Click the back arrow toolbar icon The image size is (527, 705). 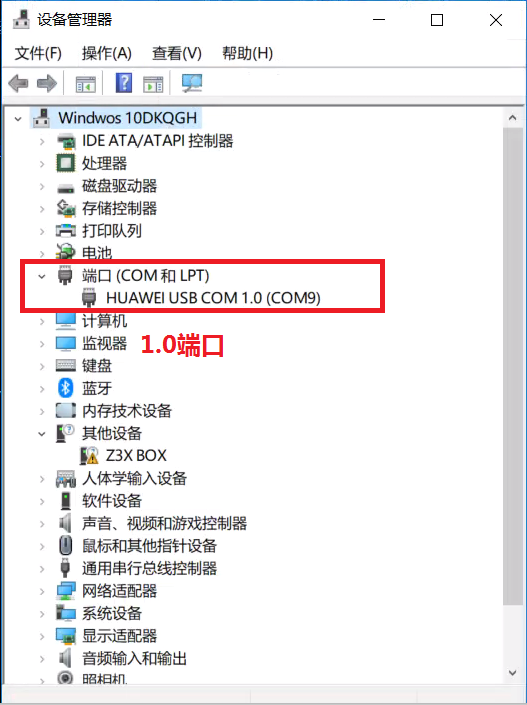coord(18,84)
